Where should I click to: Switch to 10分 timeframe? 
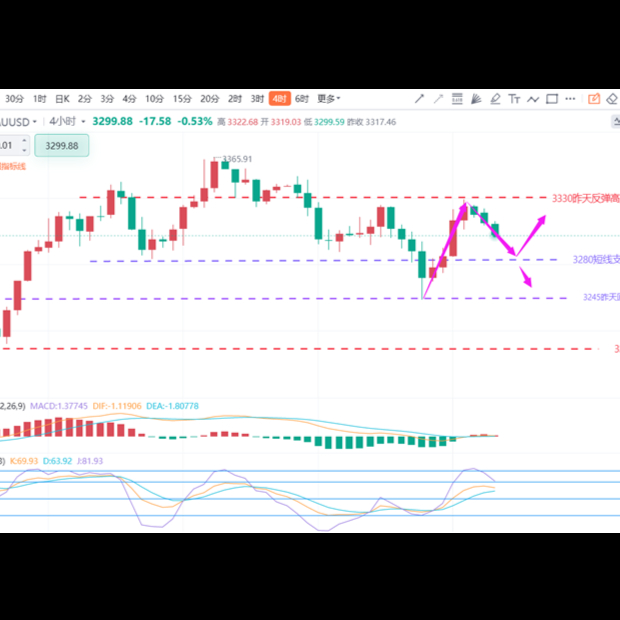click(154, 99)
